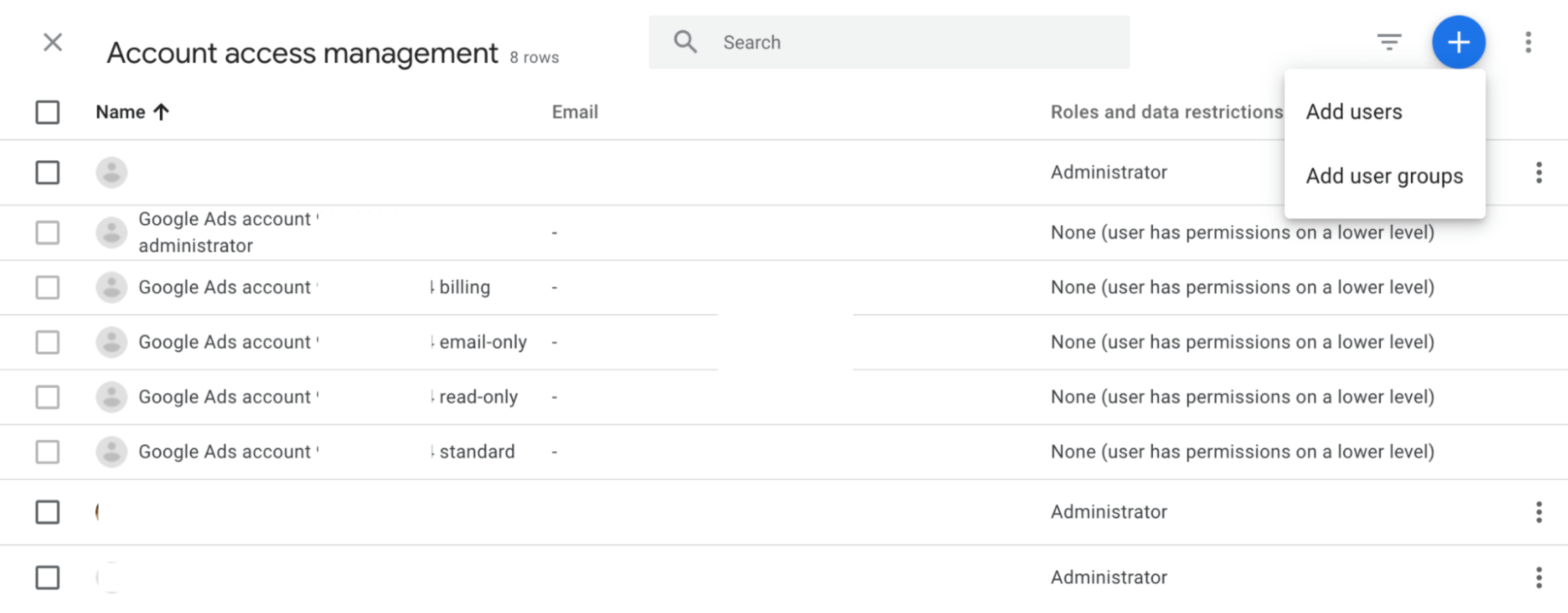Select the standard account row checkbox
Image resolution: width=1568 pixels, height=613 pixels.
(x=48, y=452)
